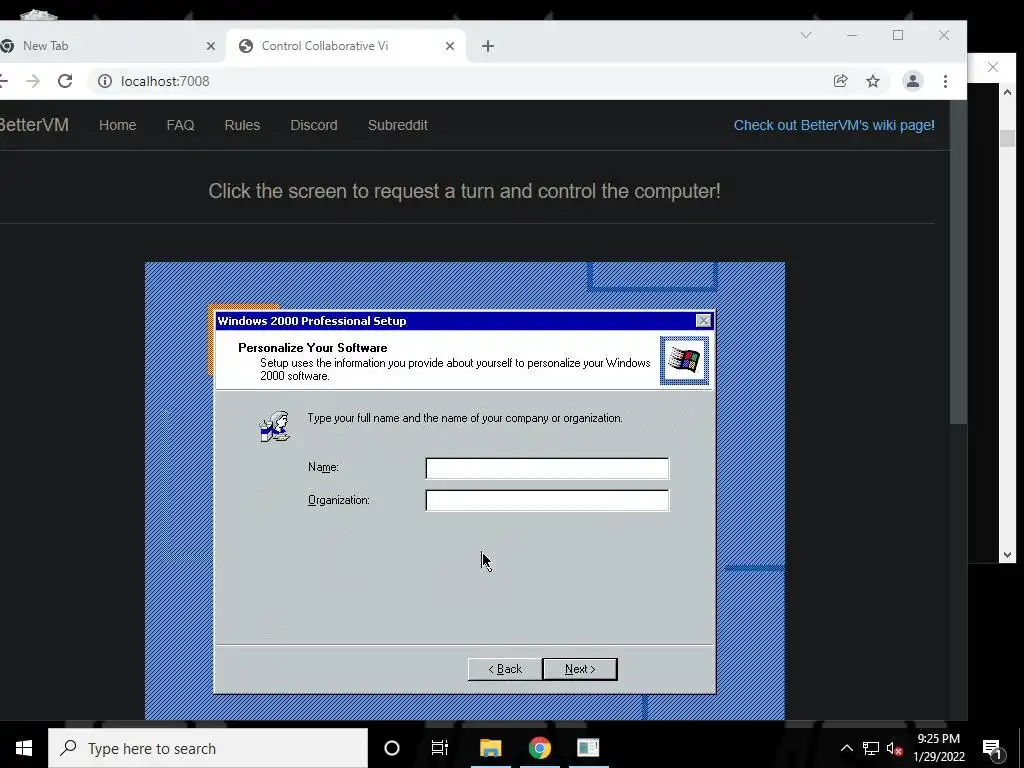Open the Windows Start menu

pos(24,748)
